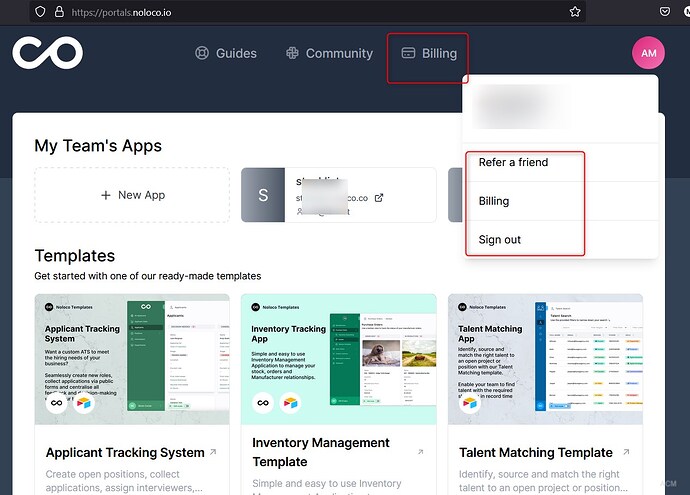Click the Community icon
The image size is (690, 495).
click(x=292, y=53)
